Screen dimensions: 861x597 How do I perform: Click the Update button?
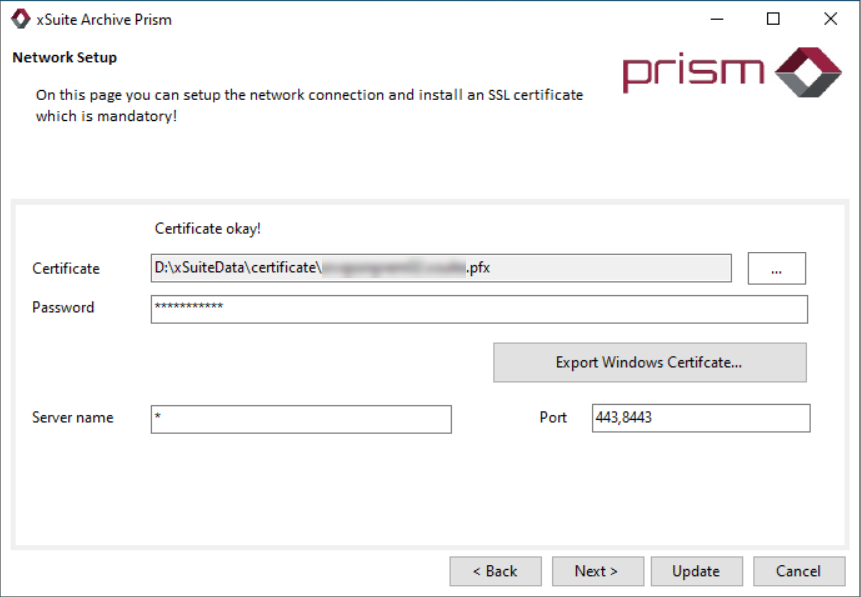tap(696, 571)
